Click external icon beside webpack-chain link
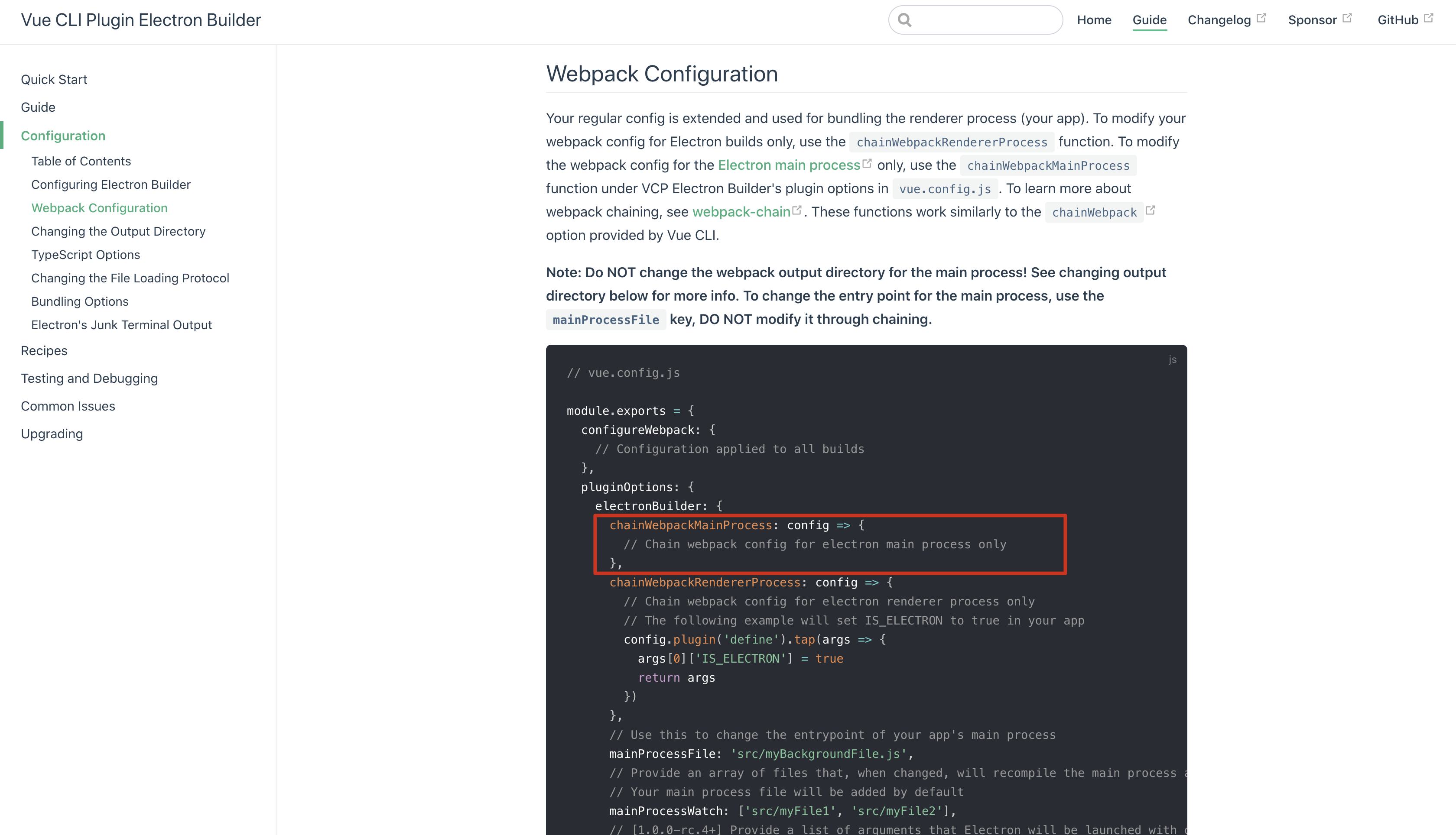1456x835 pixels. (x=797, y=210)
